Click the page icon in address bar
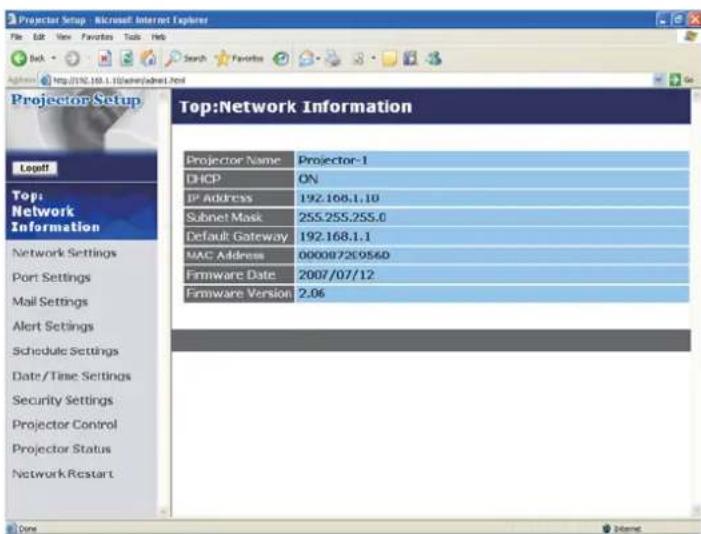This screenshot has width=701, height=534. click(45, 81)
